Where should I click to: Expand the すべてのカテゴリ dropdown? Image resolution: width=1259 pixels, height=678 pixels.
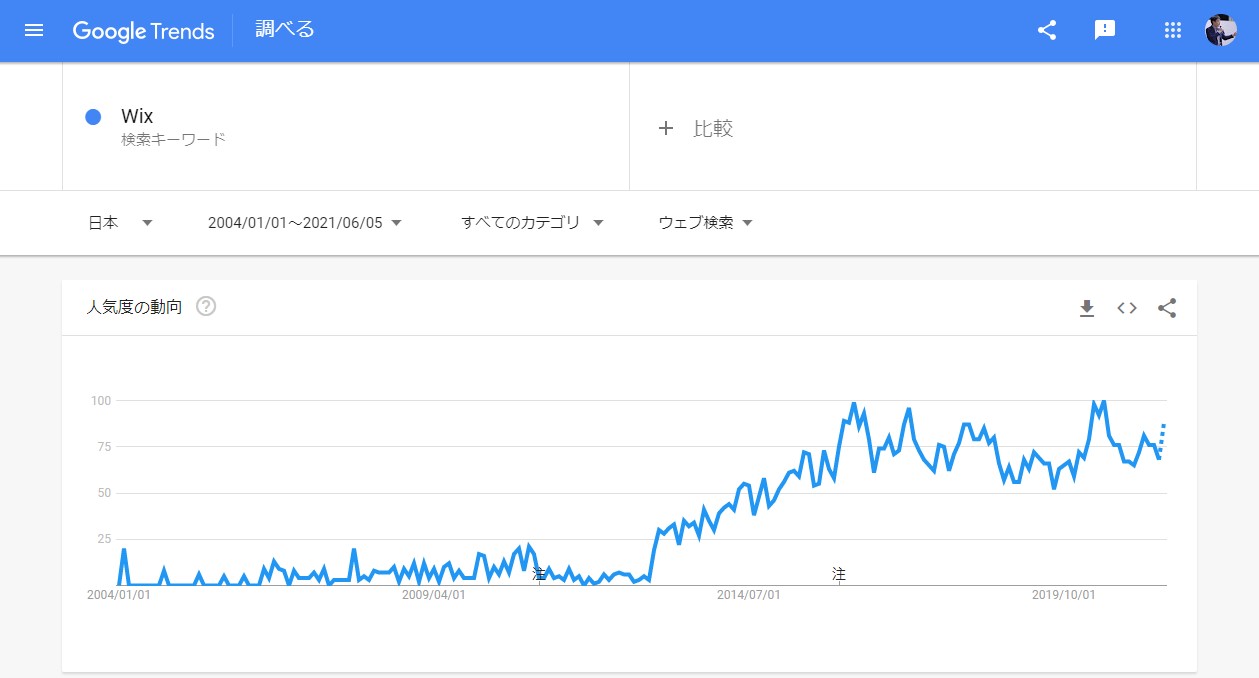532,223
